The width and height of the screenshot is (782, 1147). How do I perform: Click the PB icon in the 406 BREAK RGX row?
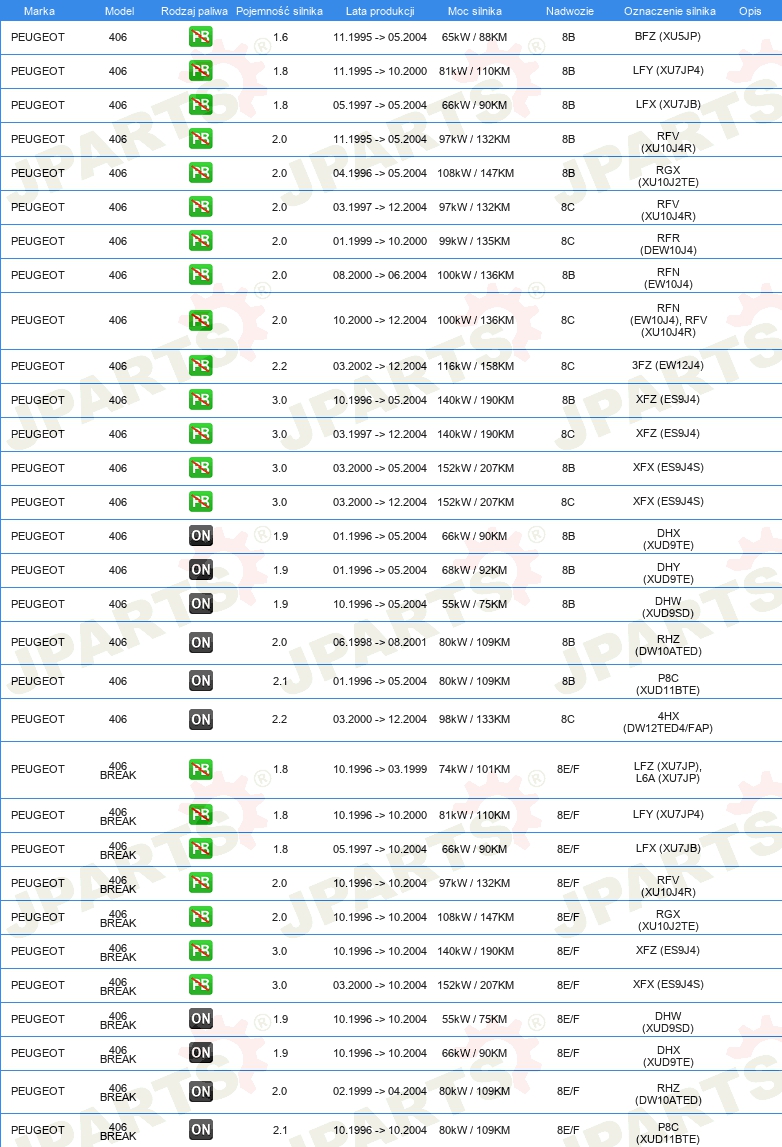200,917
